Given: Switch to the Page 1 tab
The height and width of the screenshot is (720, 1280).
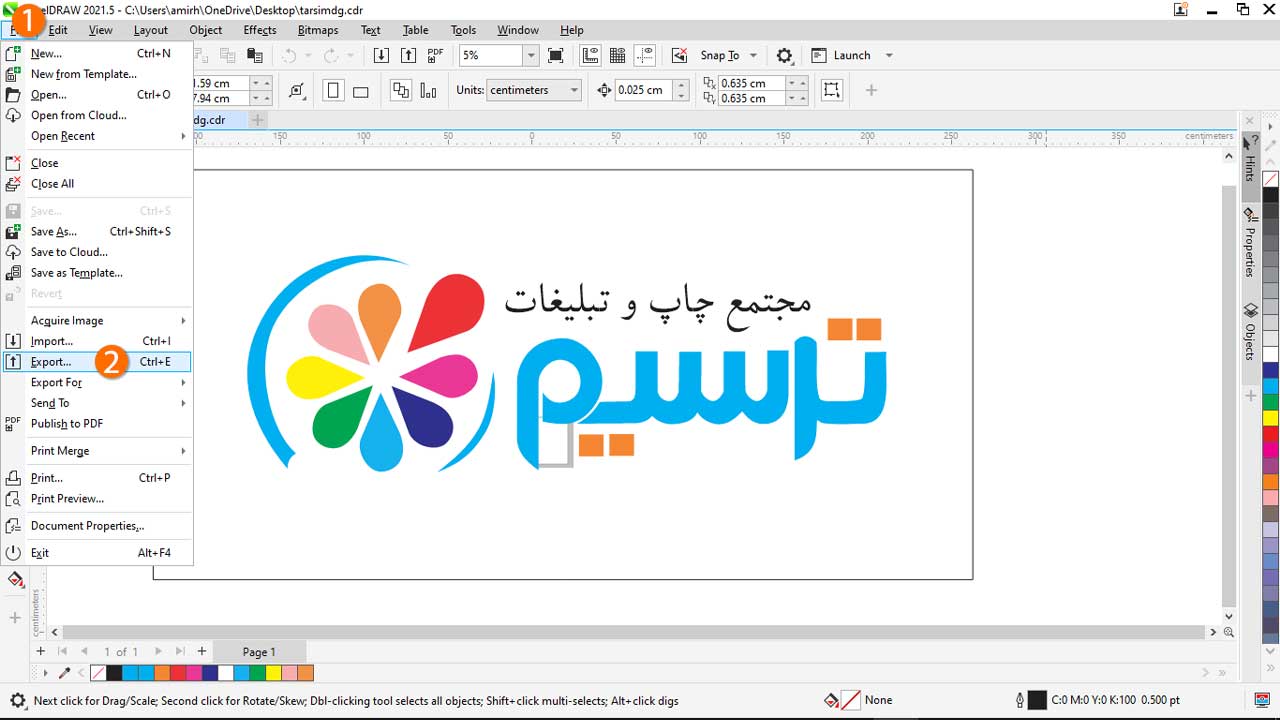Looking at the screenshot, I should point(258,652).
